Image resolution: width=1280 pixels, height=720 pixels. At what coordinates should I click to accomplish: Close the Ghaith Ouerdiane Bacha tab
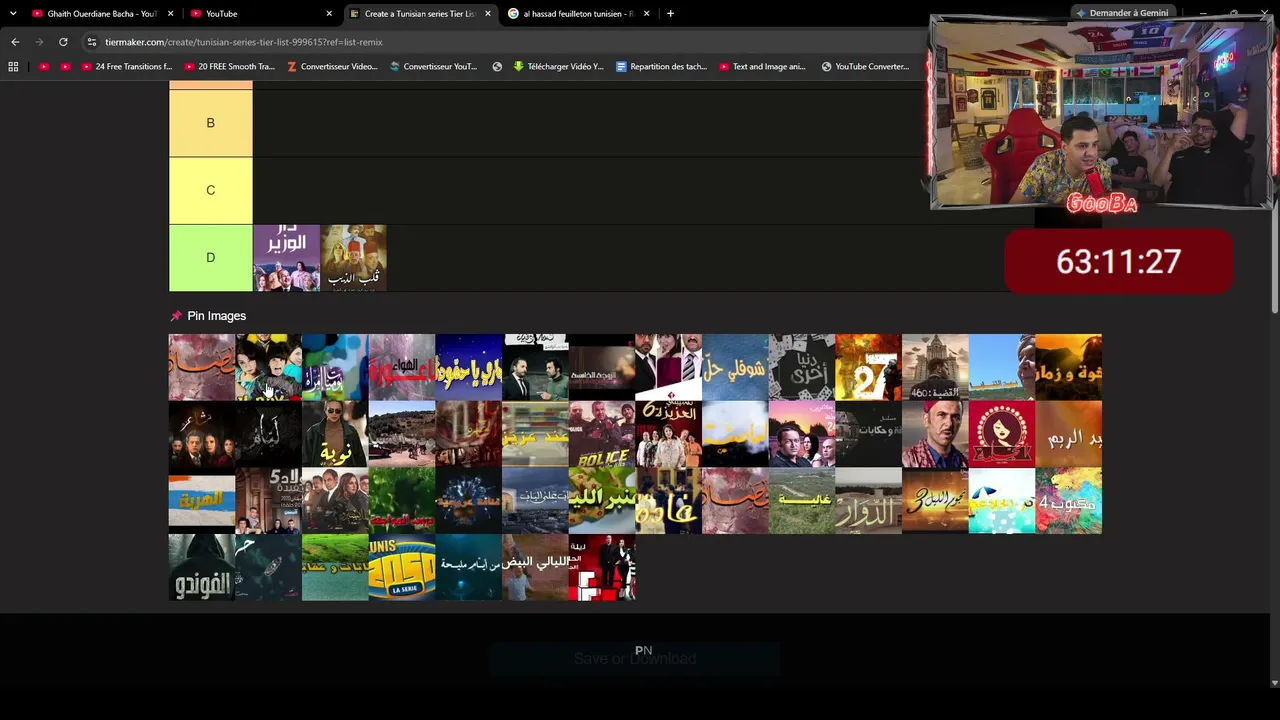coord(171,14)
